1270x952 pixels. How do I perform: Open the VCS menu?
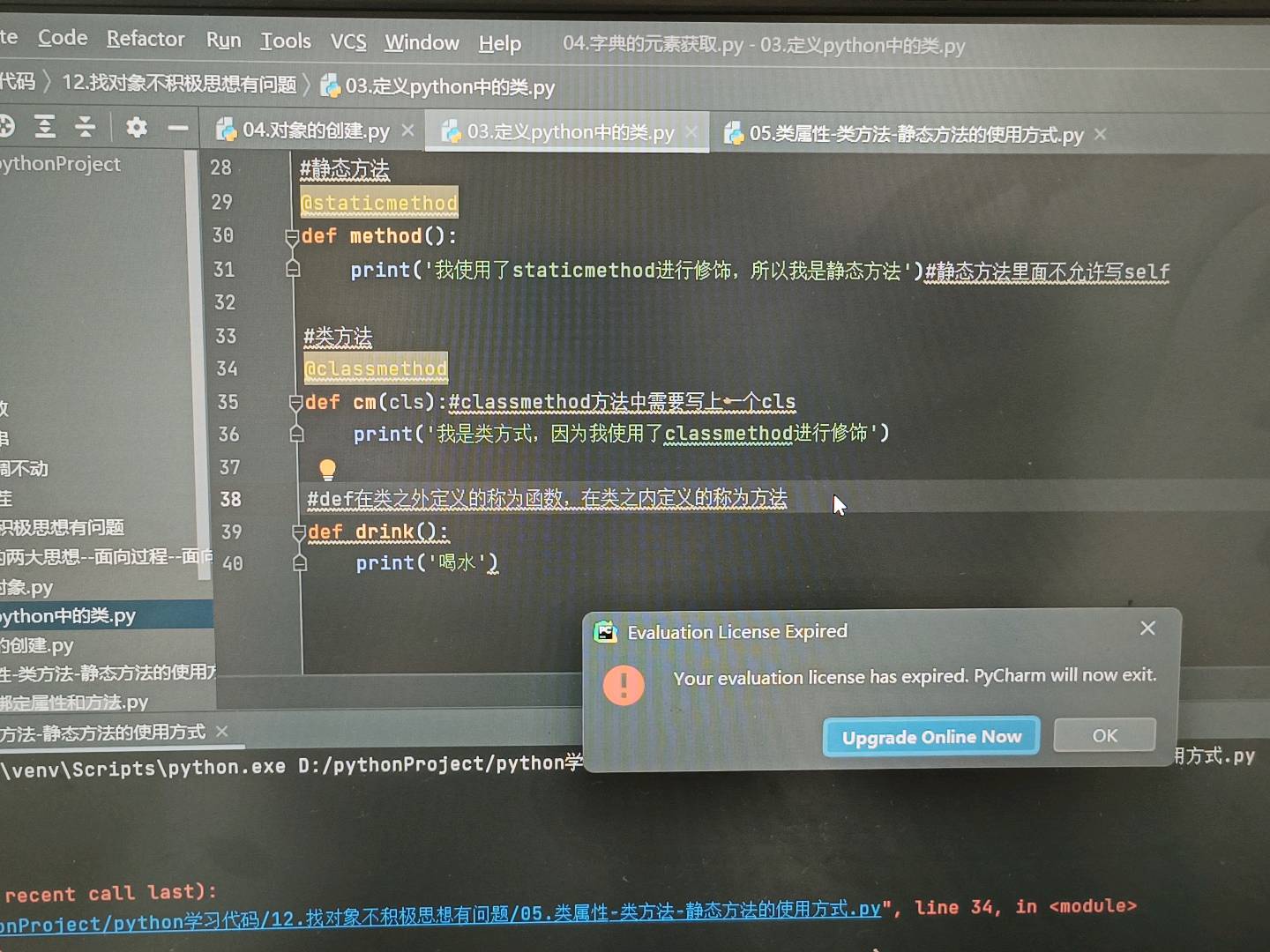pyautogui.click(x=348, y=42)
